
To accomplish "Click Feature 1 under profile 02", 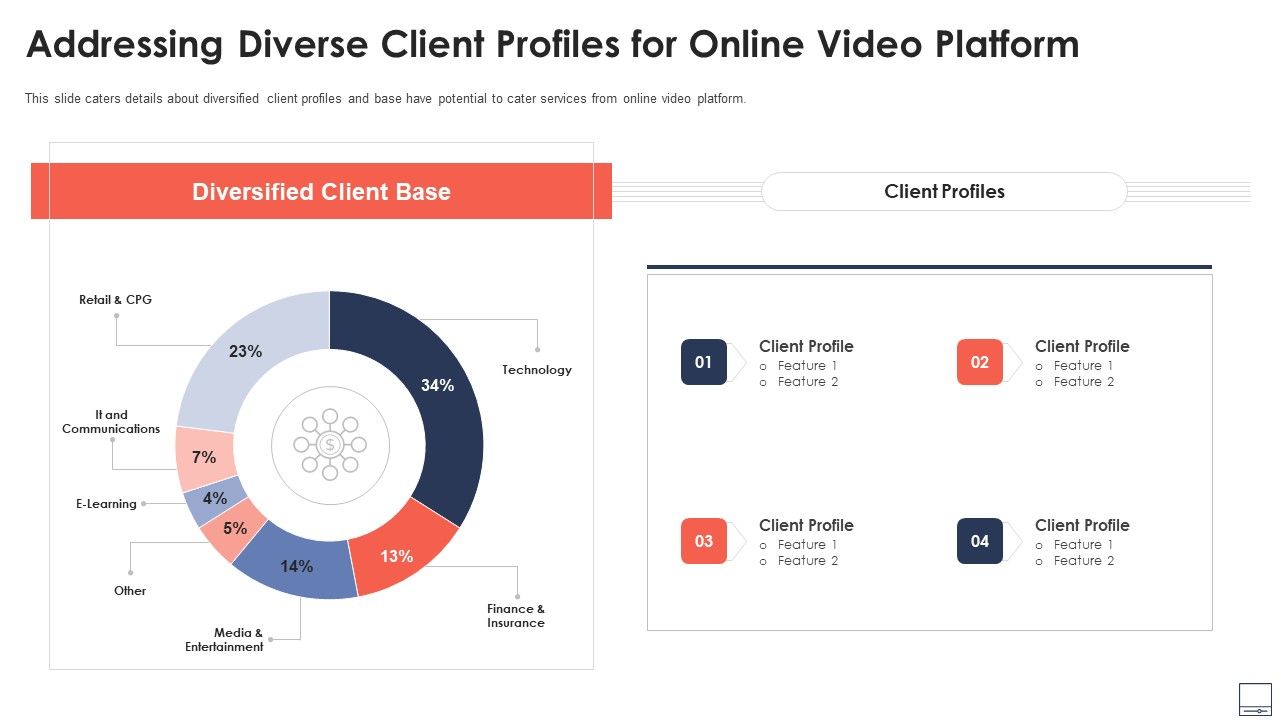I will 1083,366.
